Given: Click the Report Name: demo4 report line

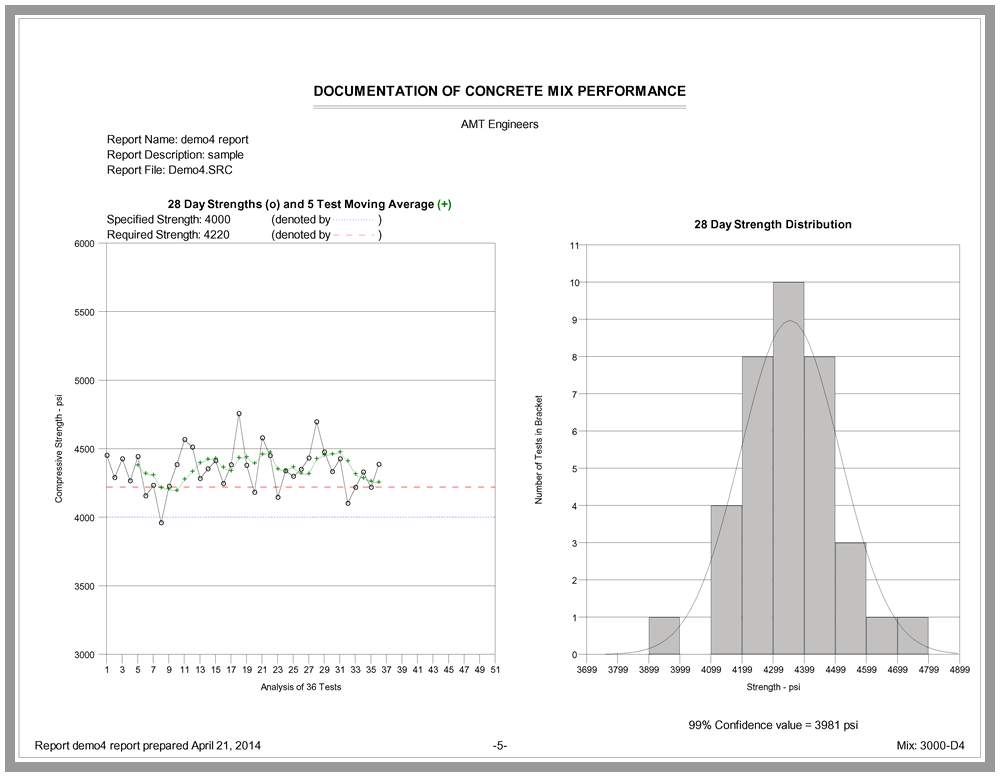Looking at the screenshot, I should coord(177,140).
